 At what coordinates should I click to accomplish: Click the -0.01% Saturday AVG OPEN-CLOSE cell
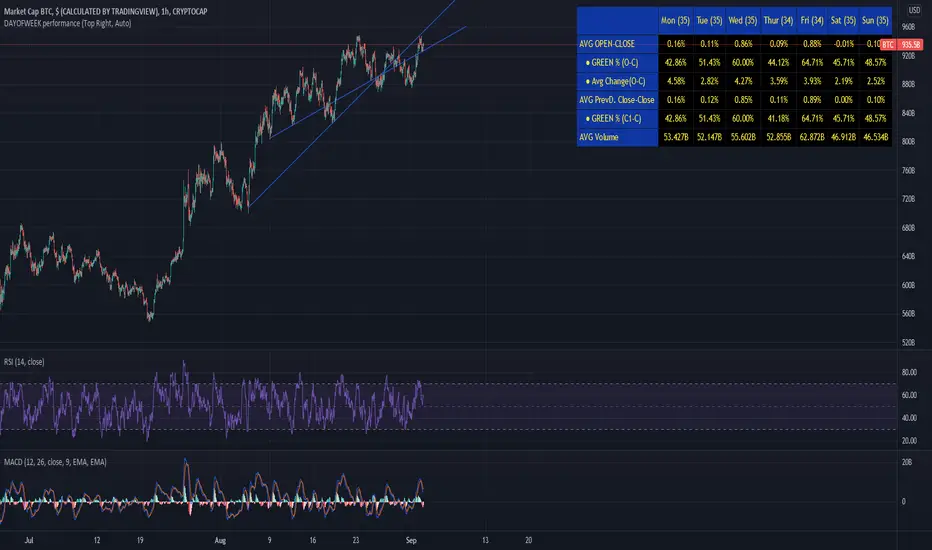click(x=843, y=44)
